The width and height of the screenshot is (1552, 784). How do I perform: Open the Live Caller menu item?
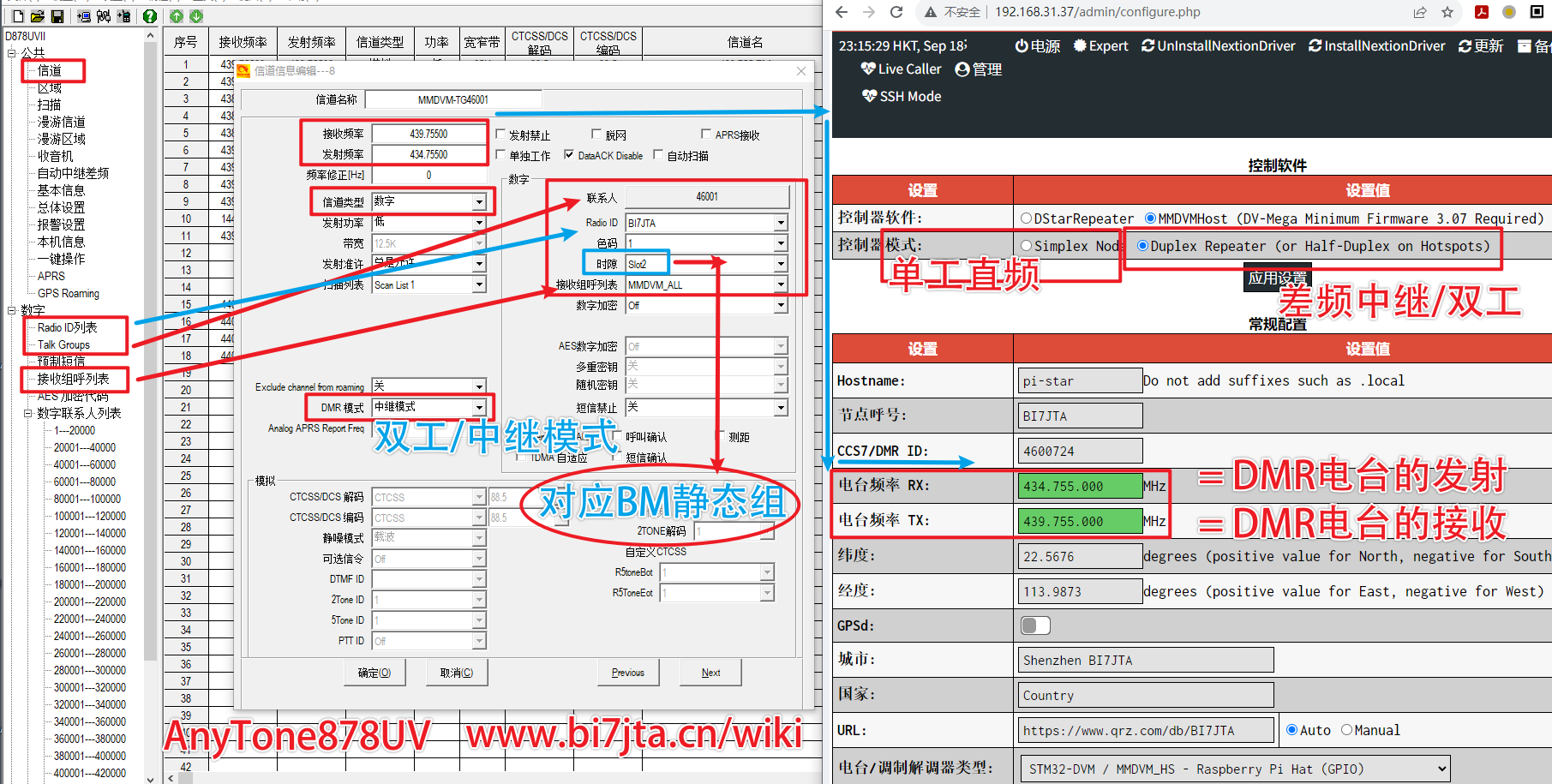click(901, 69)
